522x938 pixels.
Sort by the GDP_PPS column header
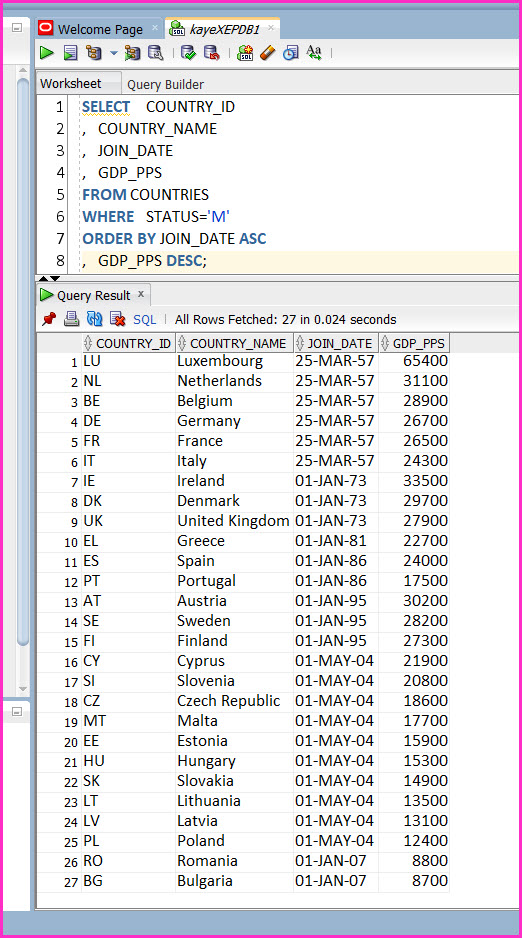click(414, 343)
